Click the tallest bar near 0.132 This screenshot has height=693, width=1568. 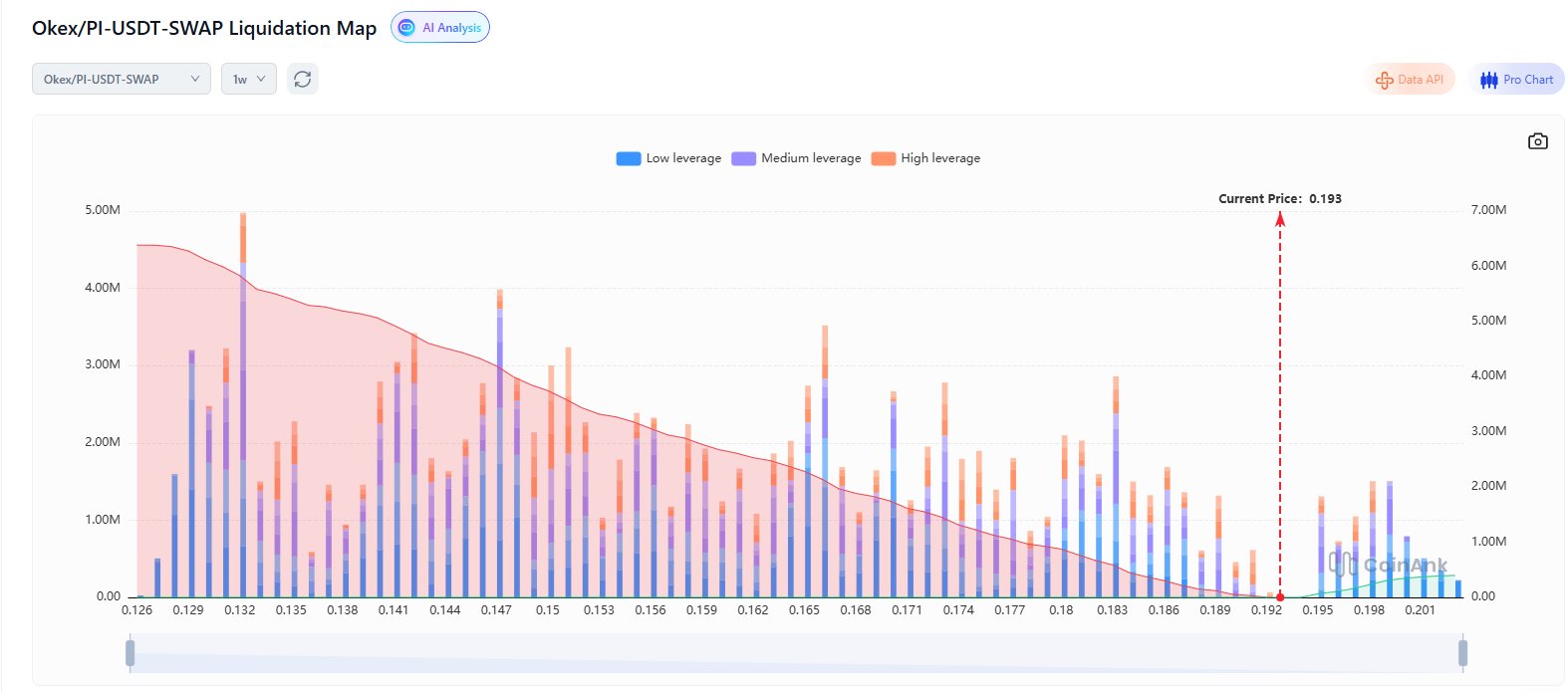click(243, 398)
